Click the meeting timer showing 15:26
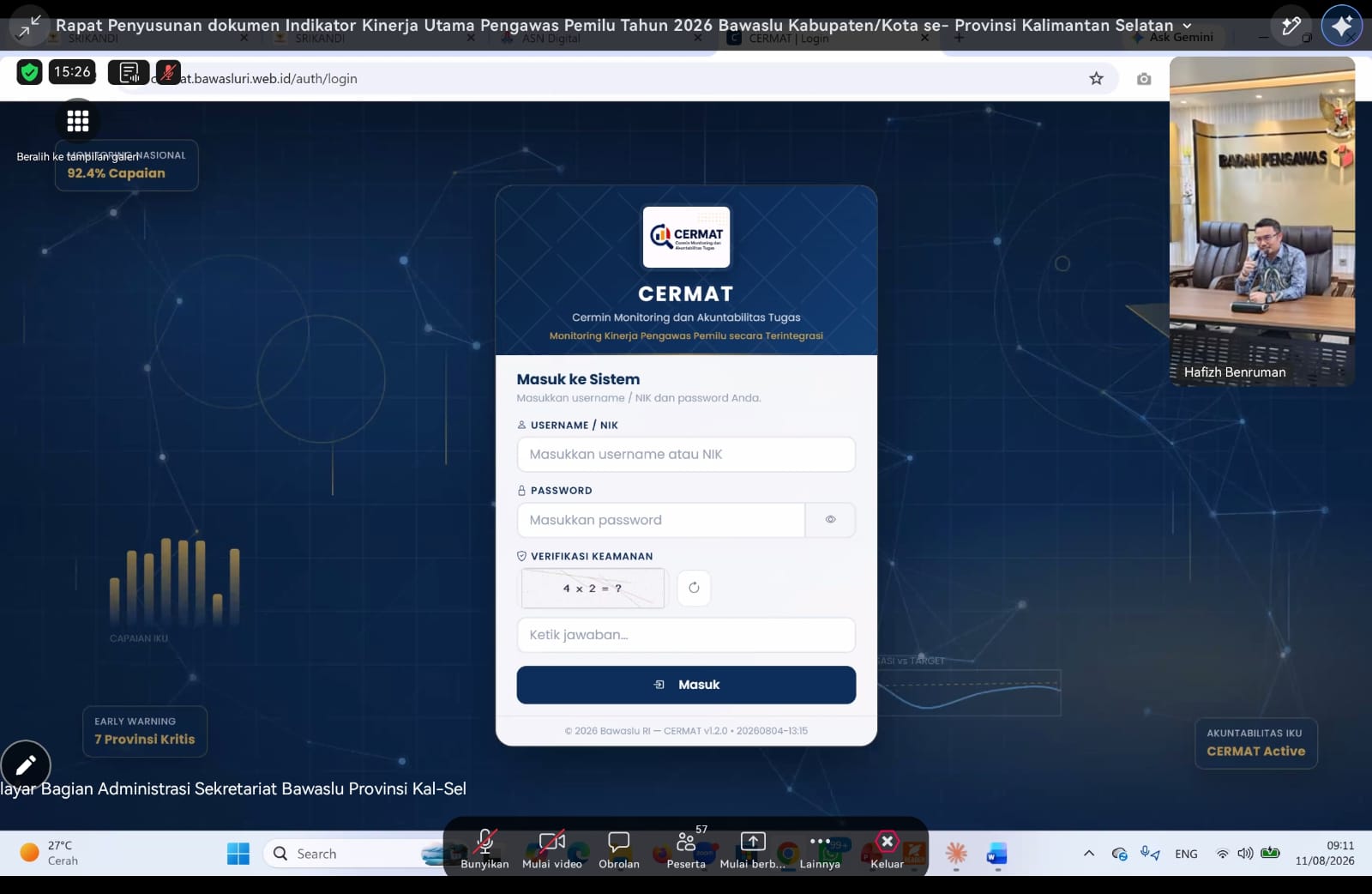 (72, 72)
